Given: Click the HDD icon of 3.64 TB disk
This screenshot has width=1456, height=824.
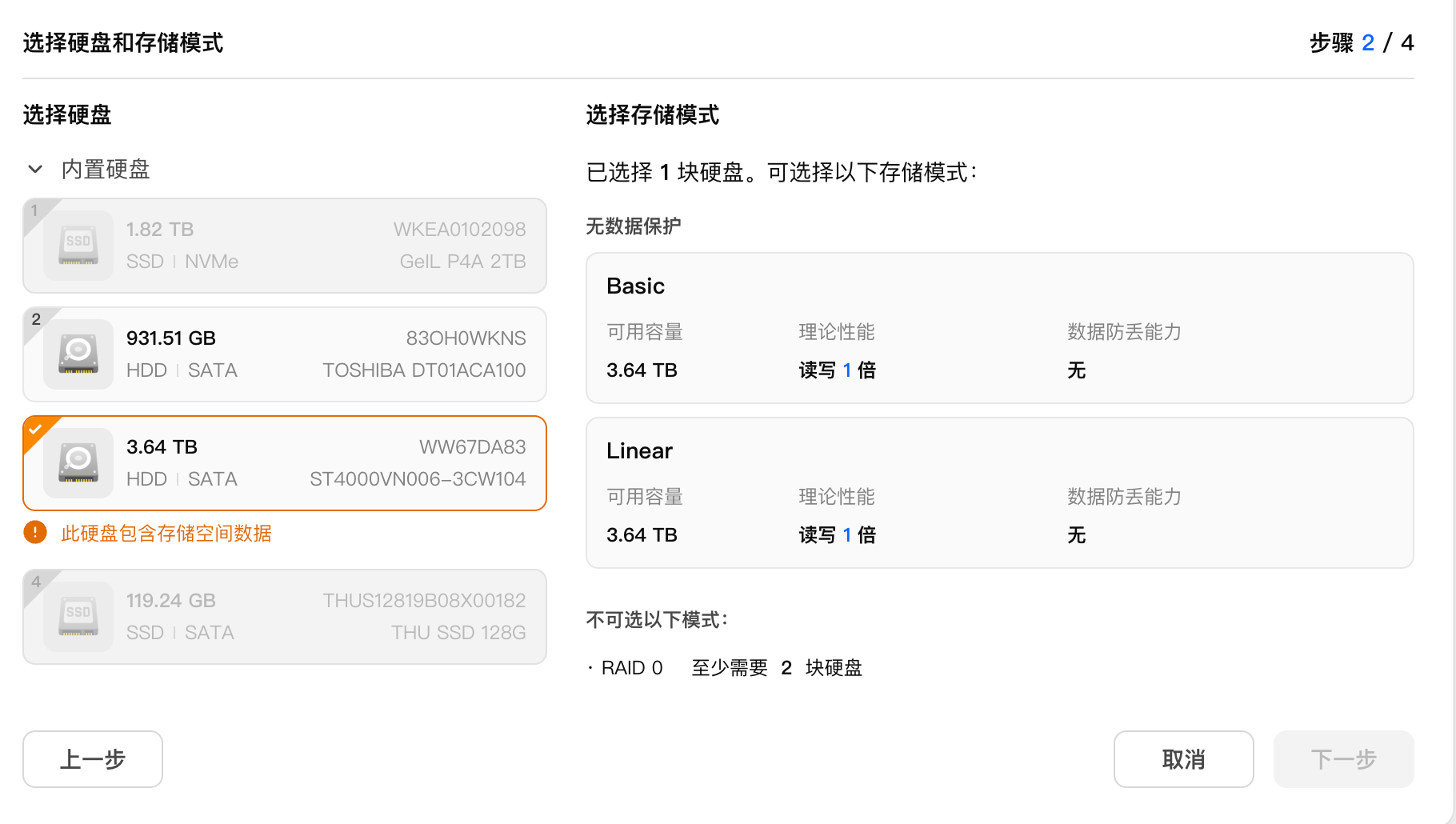Looking at the screenshot, I should click(78, 463).
